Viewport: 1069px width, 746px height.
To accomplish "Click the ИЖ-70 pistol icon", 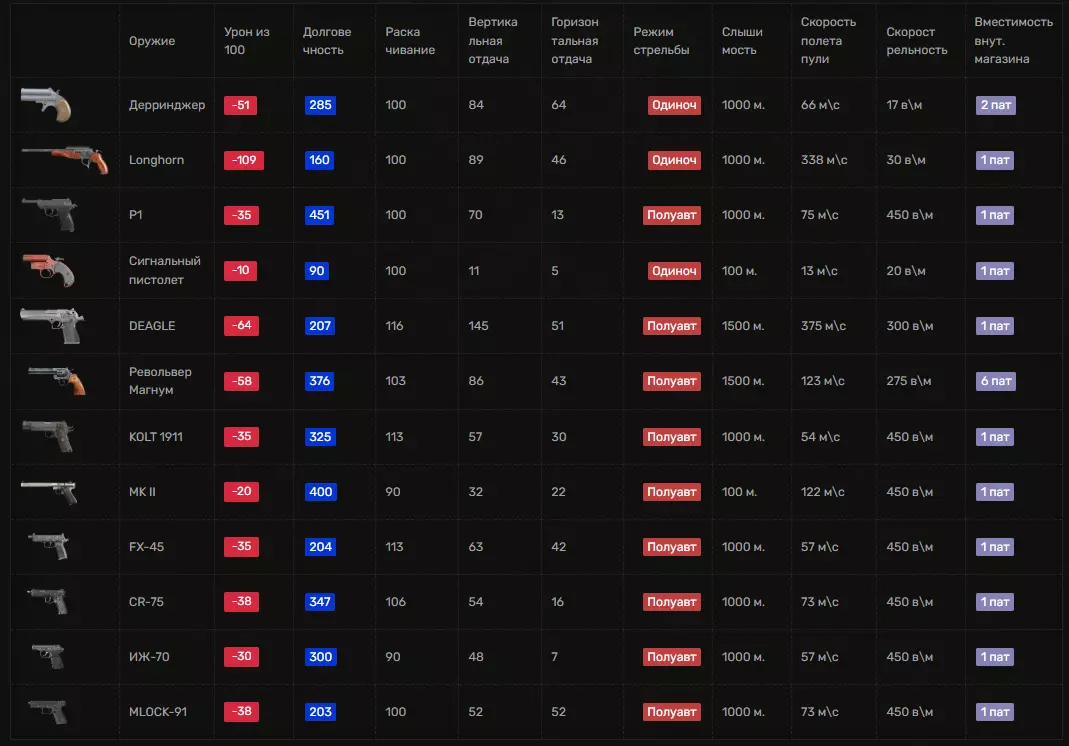I will [48, 656].
